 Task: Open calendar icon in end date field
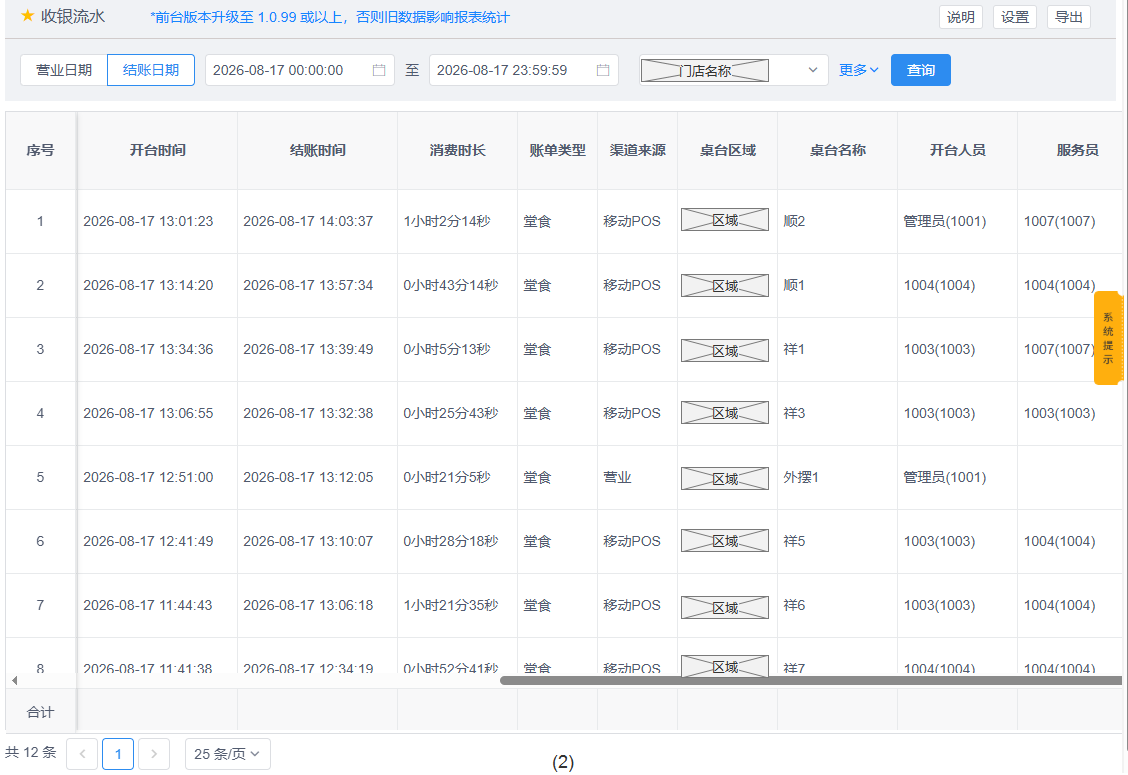tap(603, 70)
